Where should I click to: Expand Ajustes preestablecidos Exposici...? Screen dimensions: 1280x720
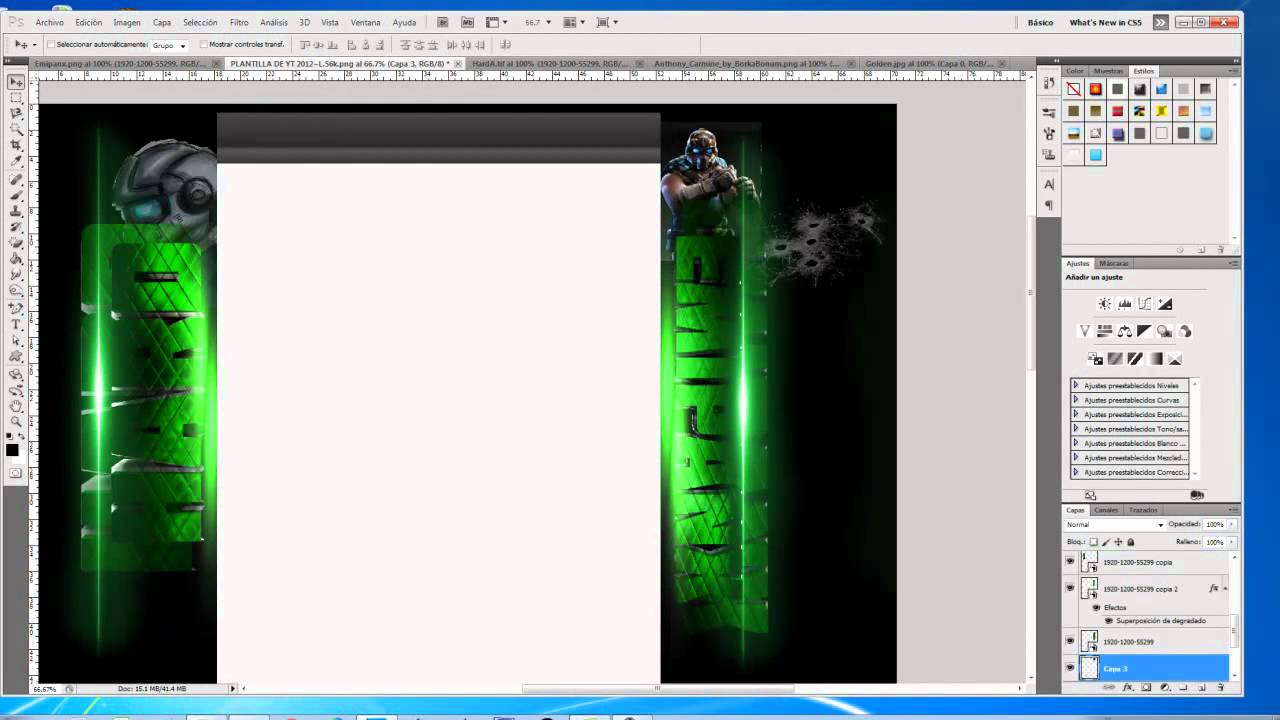coord(1076,414)
